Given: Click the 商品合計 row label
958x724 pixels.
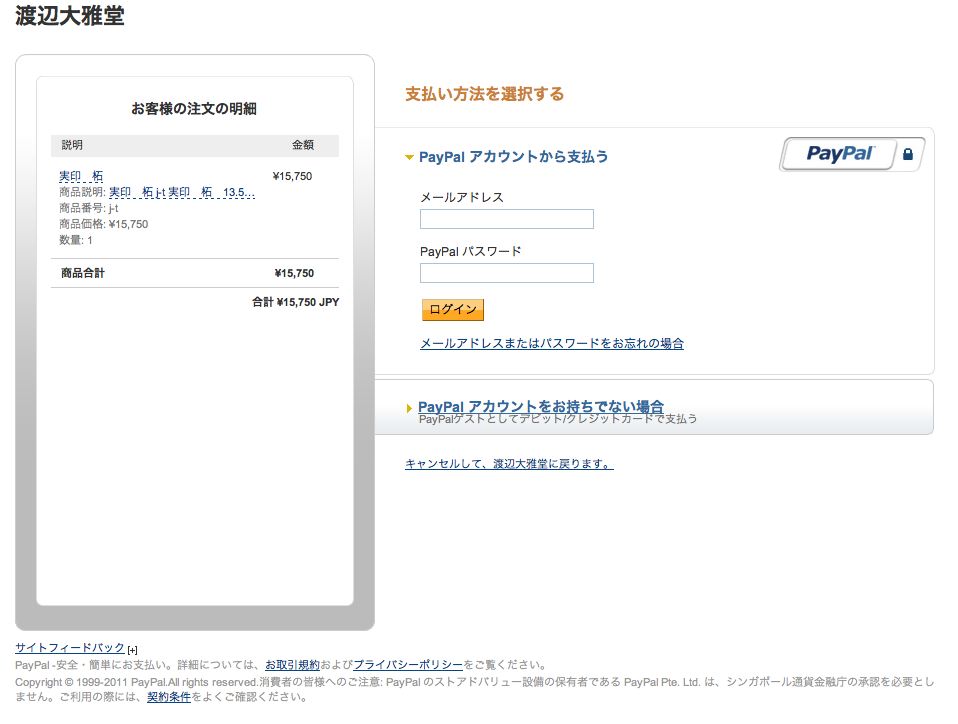Looking at the screenshot, I should click(82, 273).
